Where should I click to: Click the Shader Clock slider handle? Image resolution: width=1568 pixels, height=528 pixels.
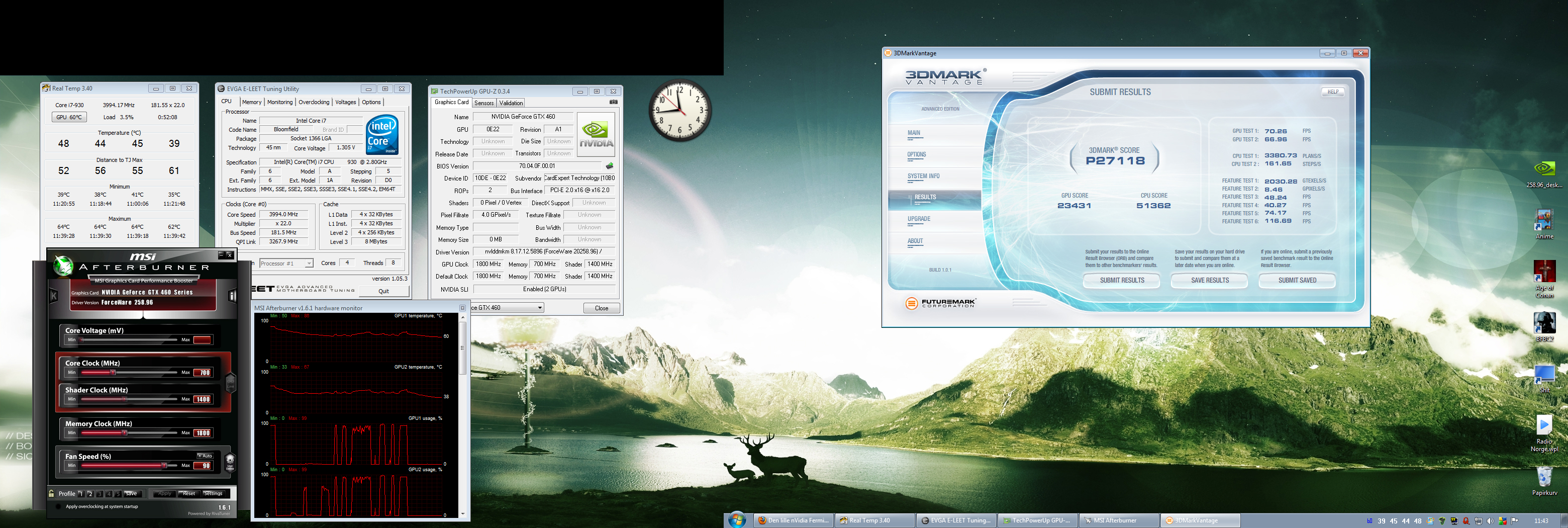tap(124, 399)
